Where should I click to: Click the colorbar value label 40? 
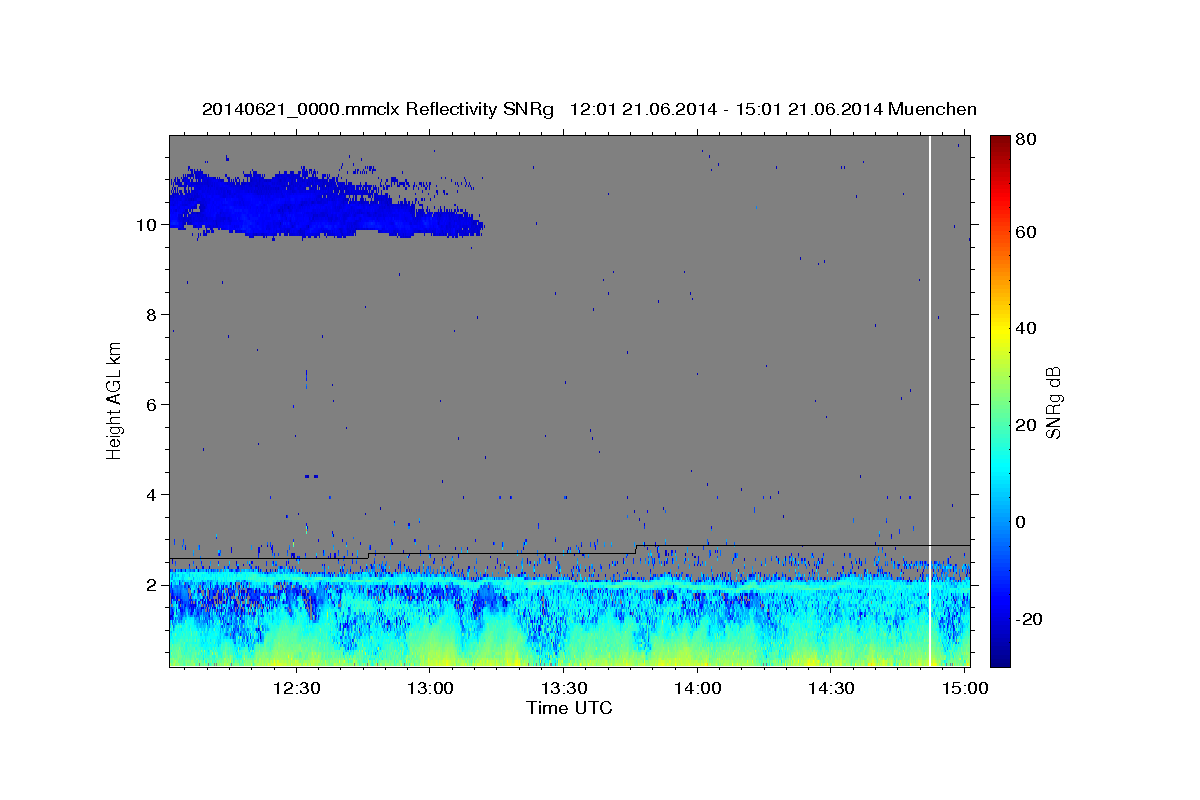[1025, 328]
